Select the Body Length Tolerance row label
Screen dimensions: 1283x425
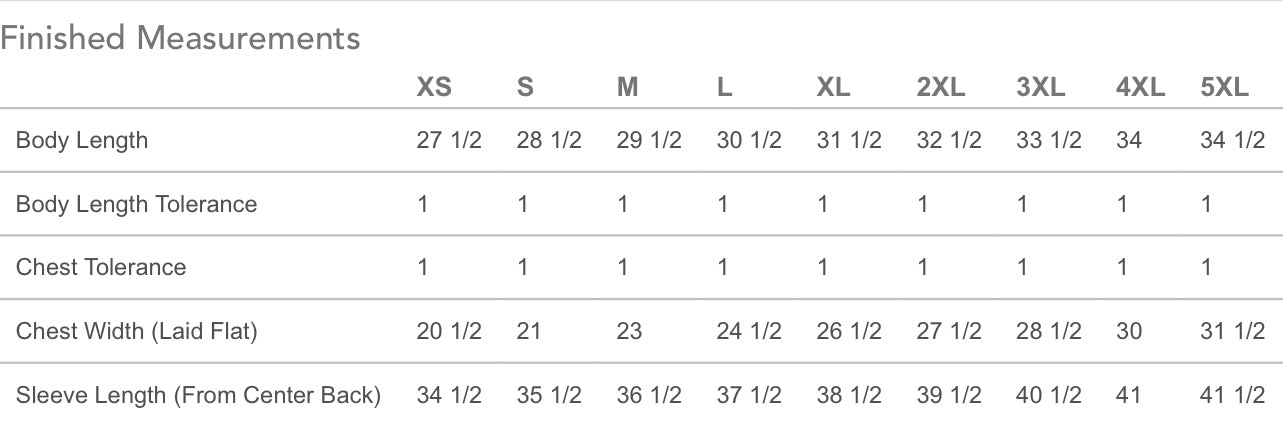tap(136, 204)
